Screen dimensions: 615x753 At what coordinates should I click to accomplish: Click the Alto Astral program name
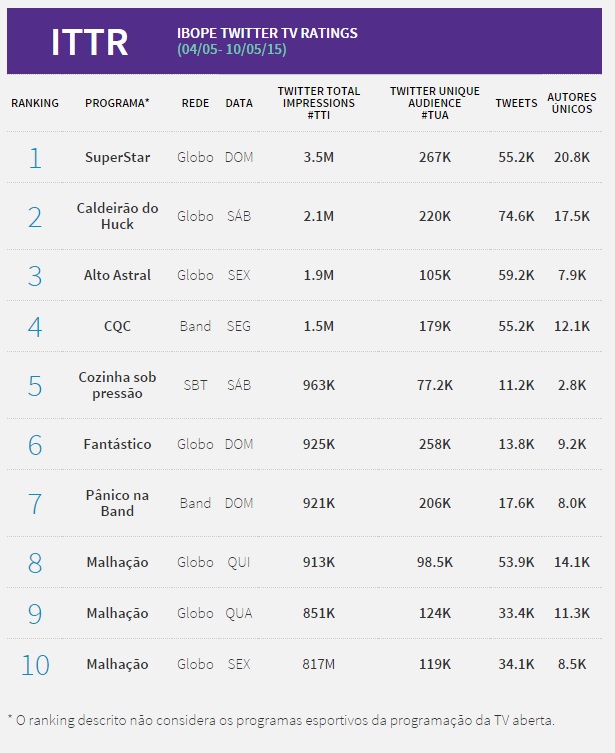(117, 275)
